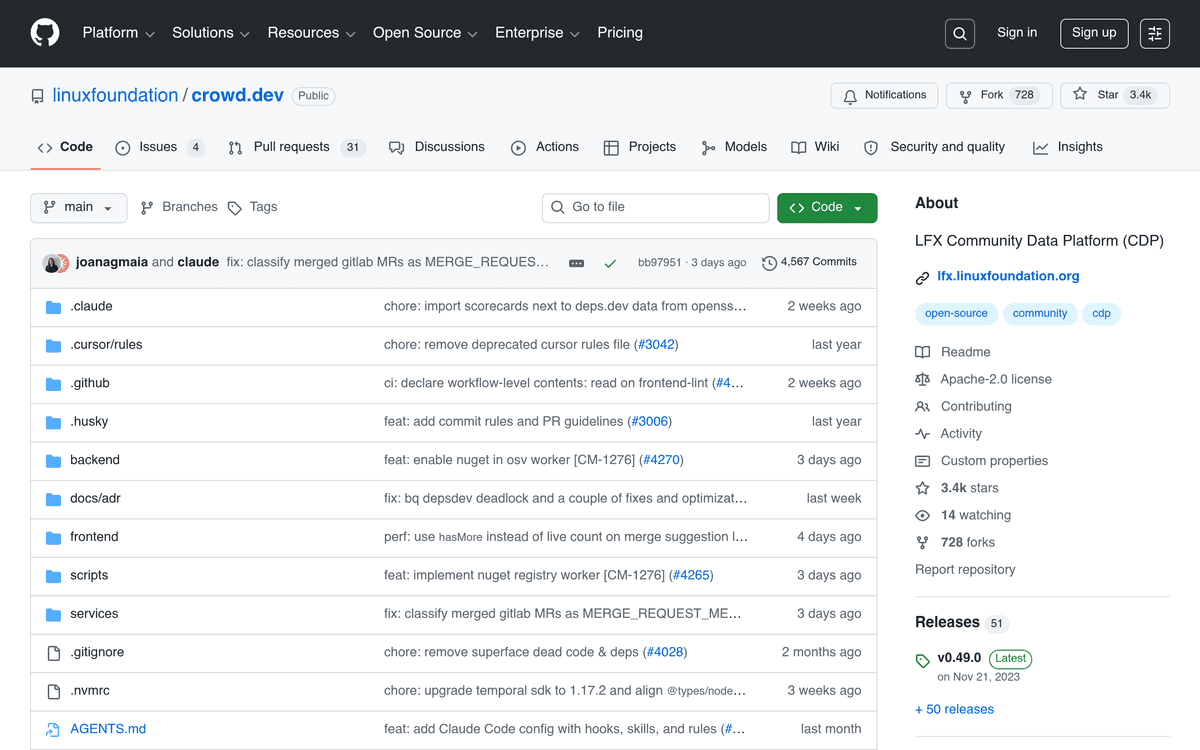Open the main branch selector dropdown
Screen dimensions: 1200x750
79,207
